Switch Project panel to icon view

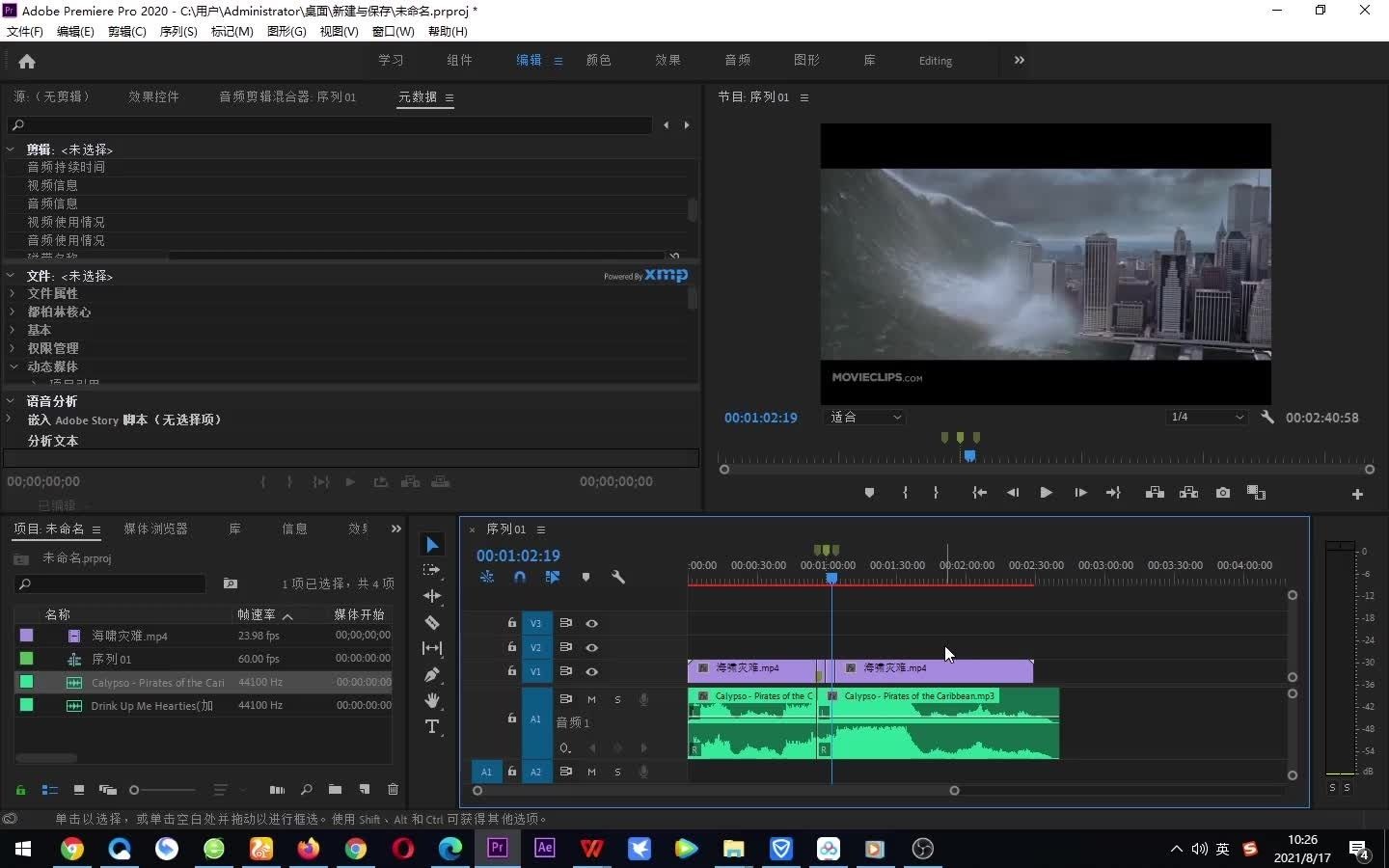point(79,790)
